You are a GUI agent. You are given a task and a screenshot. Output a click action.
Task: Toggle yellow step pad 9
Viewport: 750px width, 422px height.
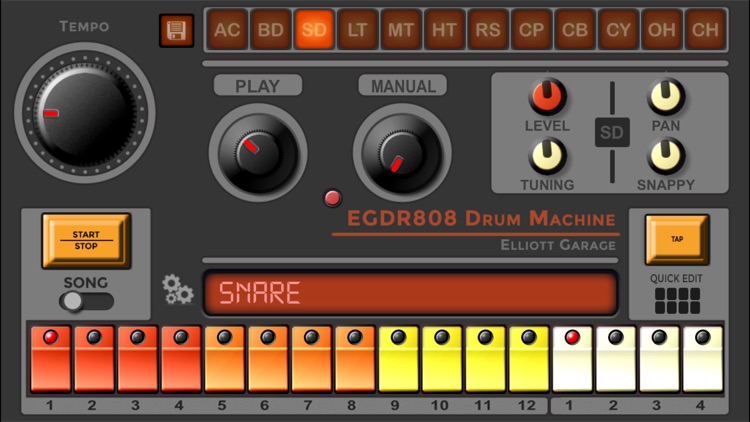coord(398,359)
